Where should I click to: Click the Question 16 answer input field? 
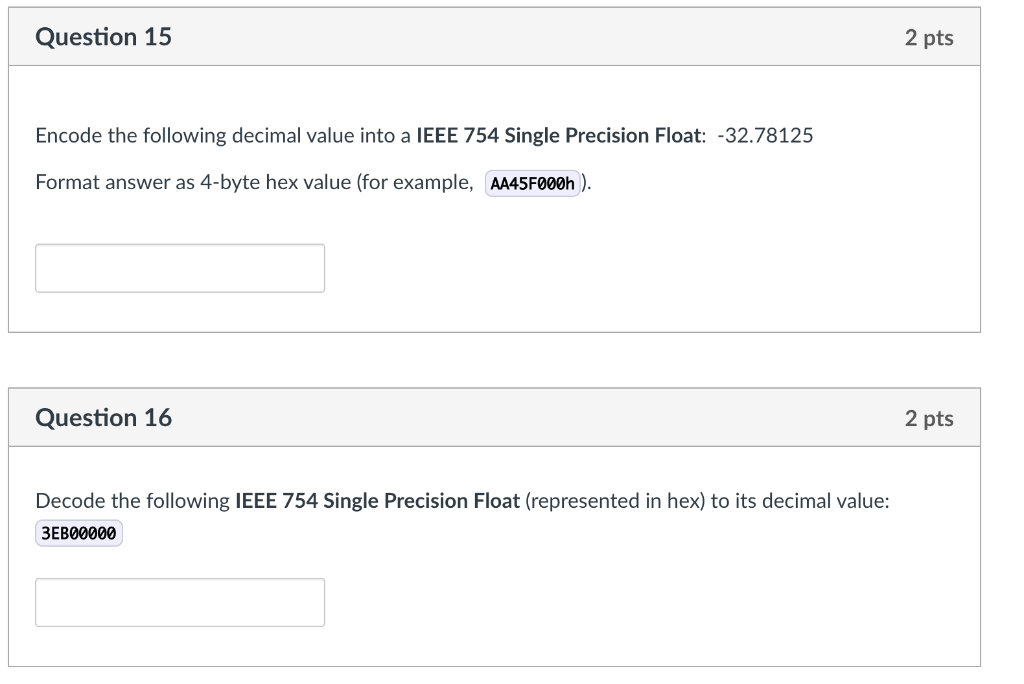(180, 602)
